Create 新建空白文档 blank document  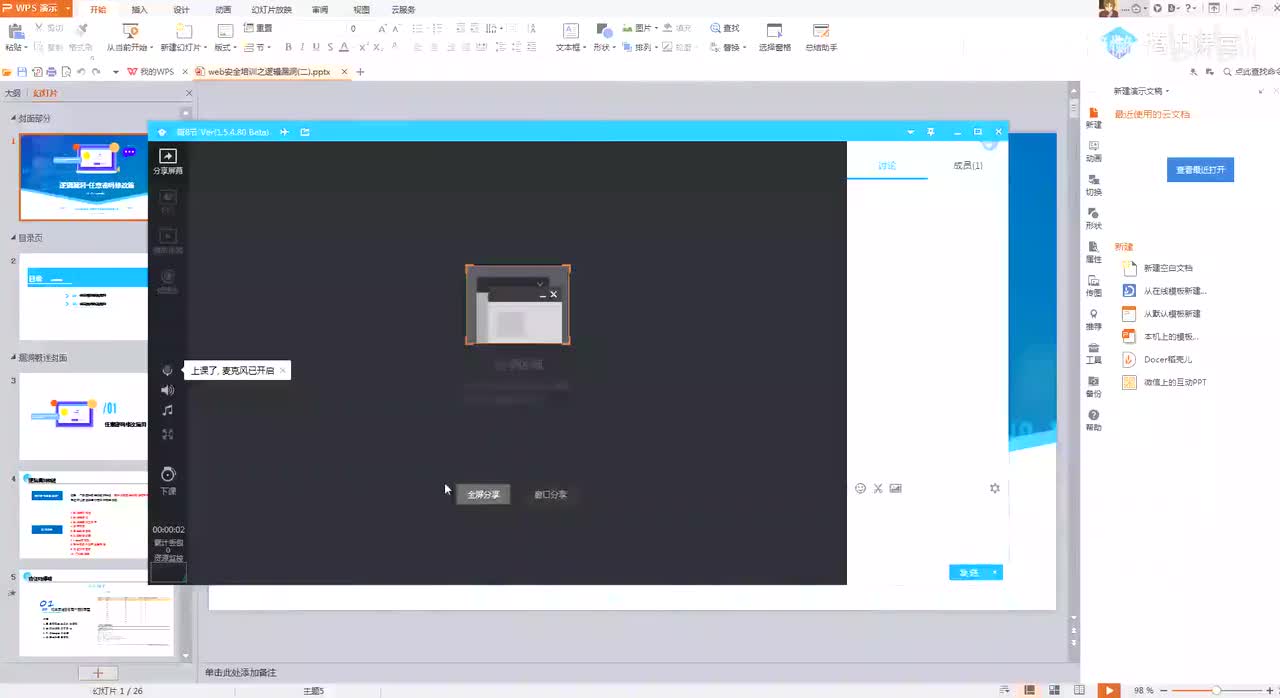(1157, 268)
